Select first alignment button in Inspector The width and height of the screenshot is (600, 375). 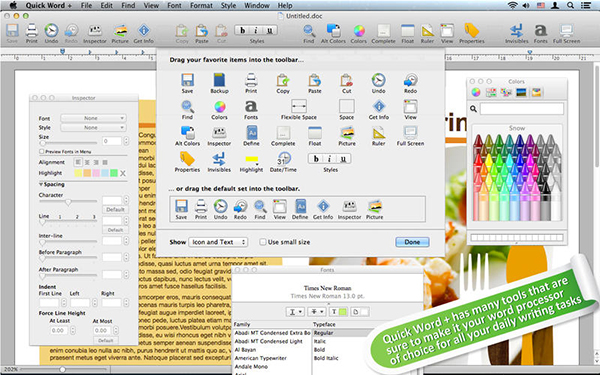pos(78,162)
